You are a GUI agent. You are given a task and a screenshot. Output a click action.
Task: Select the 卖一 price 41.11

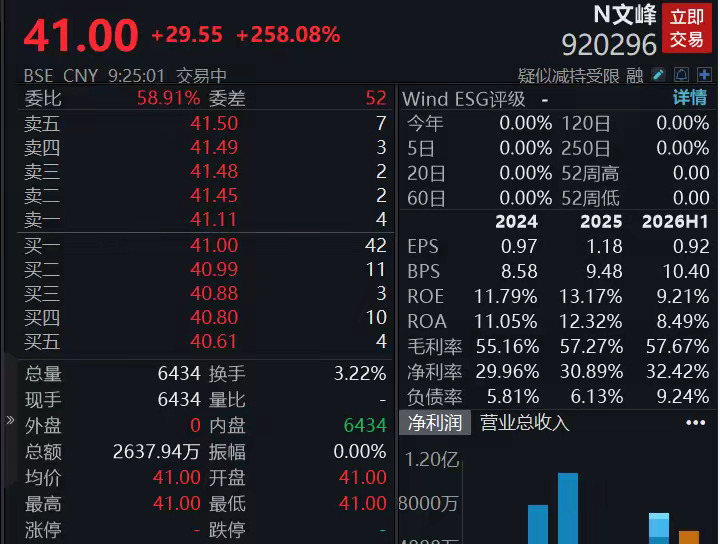pyautogui.click(x=214, y=219)
